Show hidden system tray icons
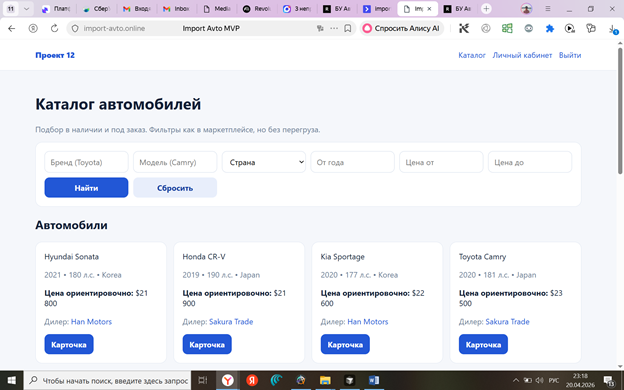 tap(516, 380)
